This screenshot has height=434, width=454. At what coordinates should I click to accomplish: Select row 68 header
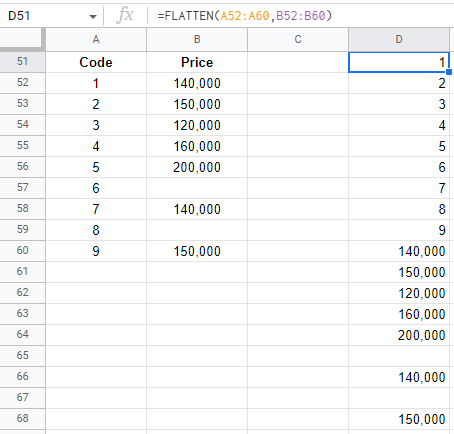point(22,419)
